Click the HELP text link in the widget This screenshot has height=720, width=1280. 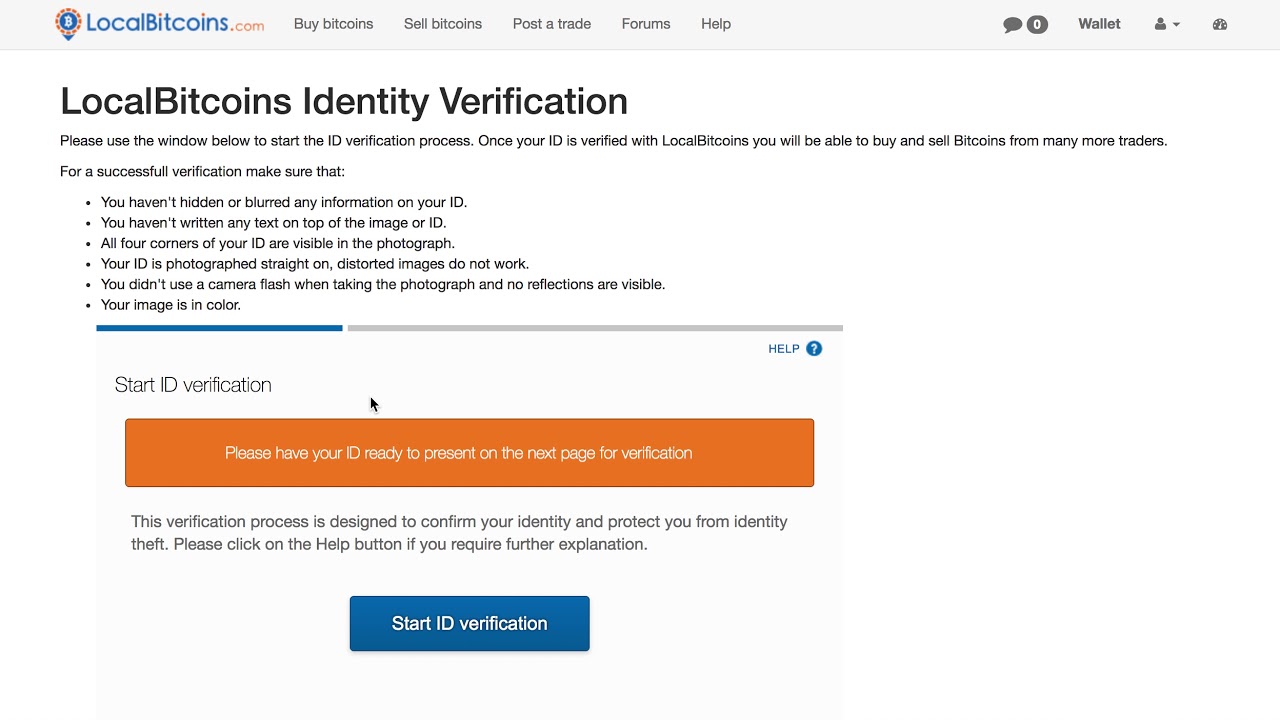coord(783,349)
